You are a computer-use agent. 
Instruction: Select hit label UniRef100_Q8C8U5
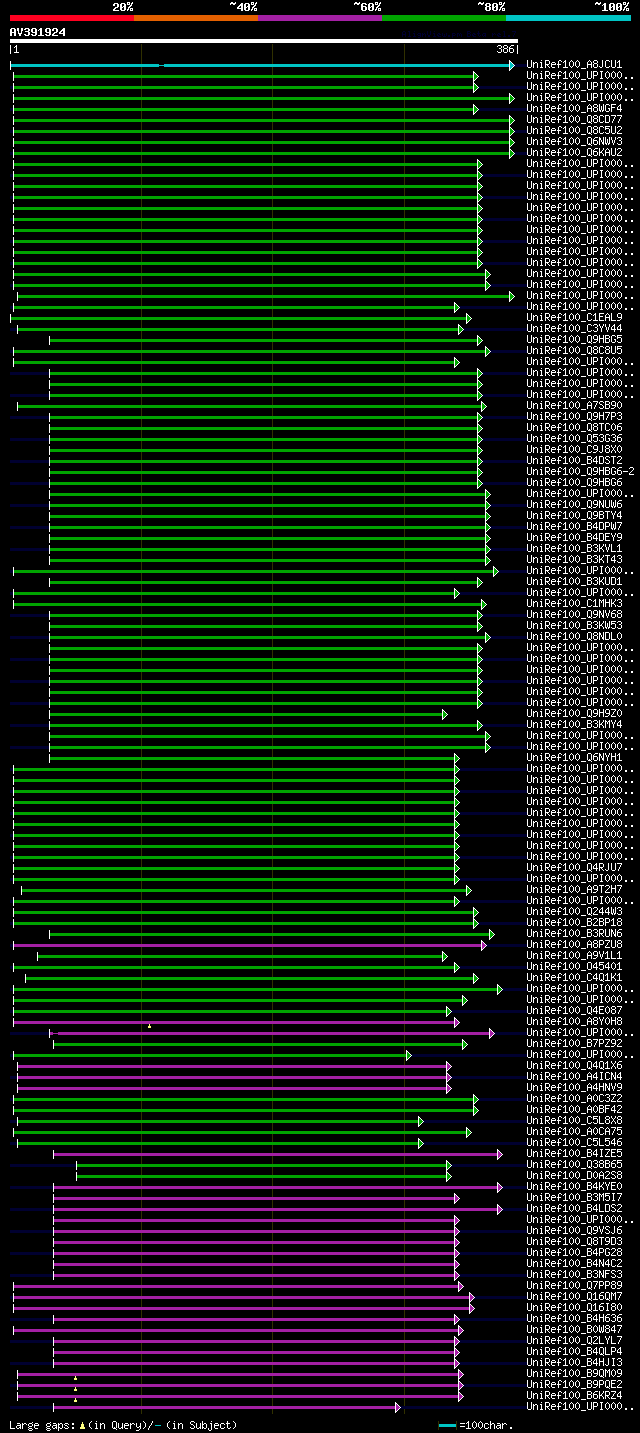tap(575, 351)
